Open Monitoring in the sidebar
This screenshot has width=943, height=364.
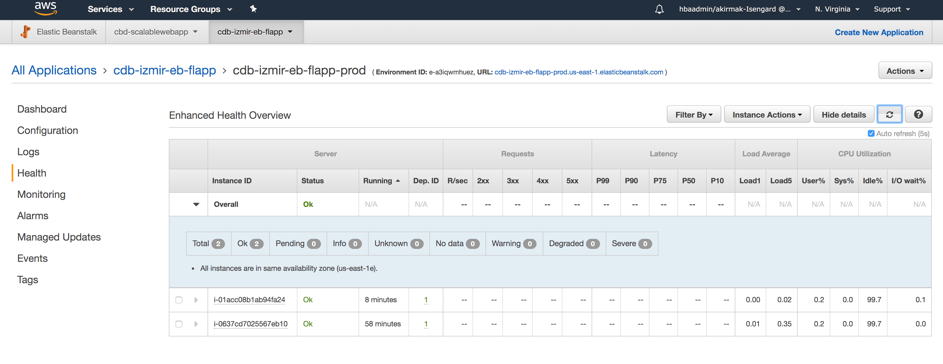41,194
